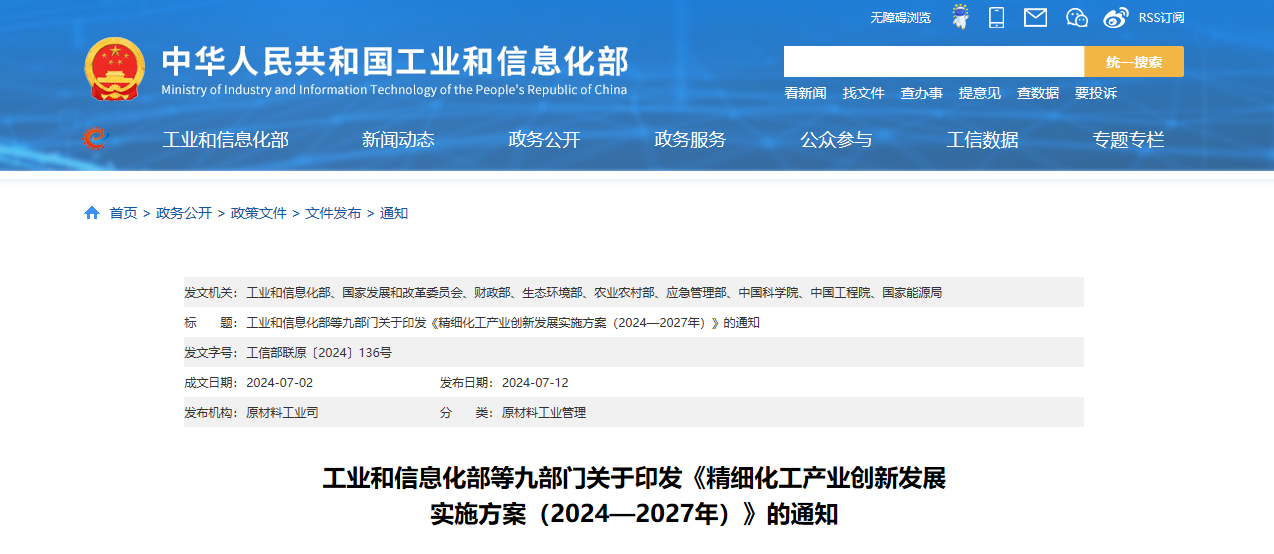Click the home icon in breadcrumb
Viewport: 1274px width, 554px height.
(x=92, y=213)
